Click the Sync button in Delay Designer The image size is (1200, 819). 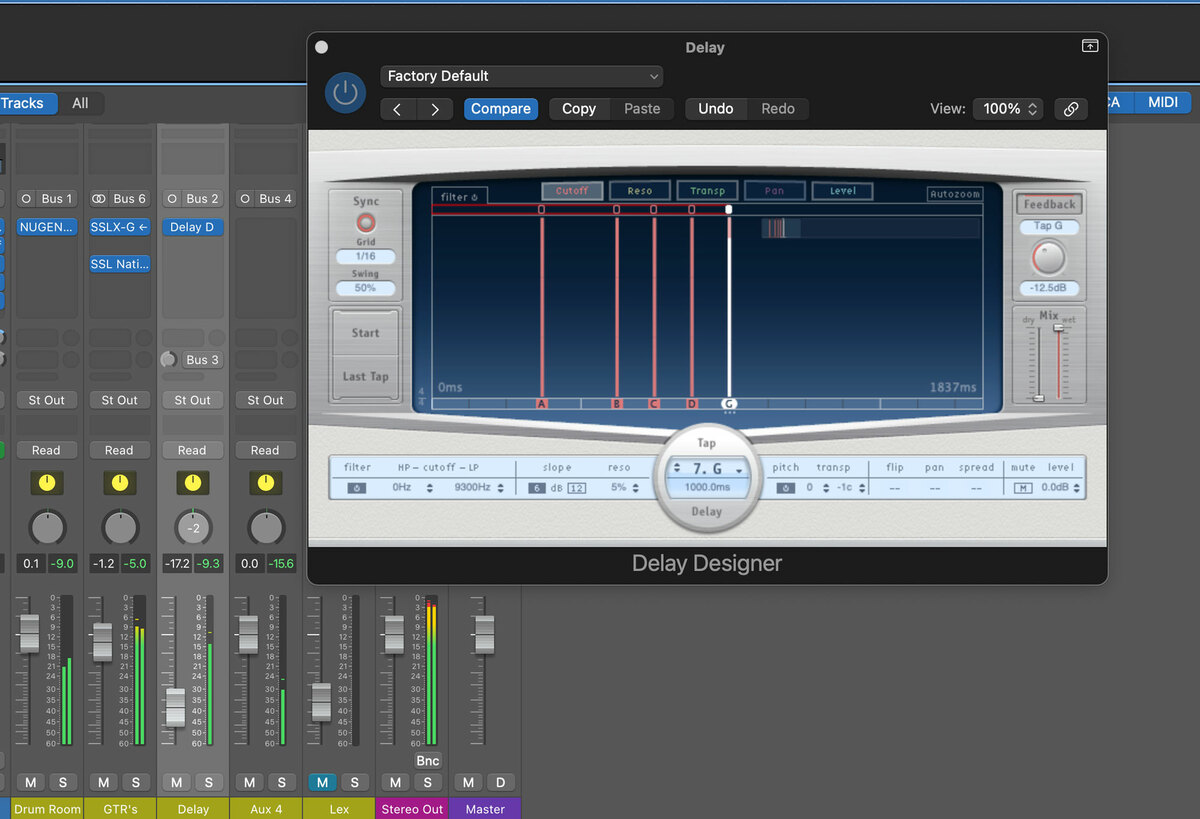click(366, 222)
